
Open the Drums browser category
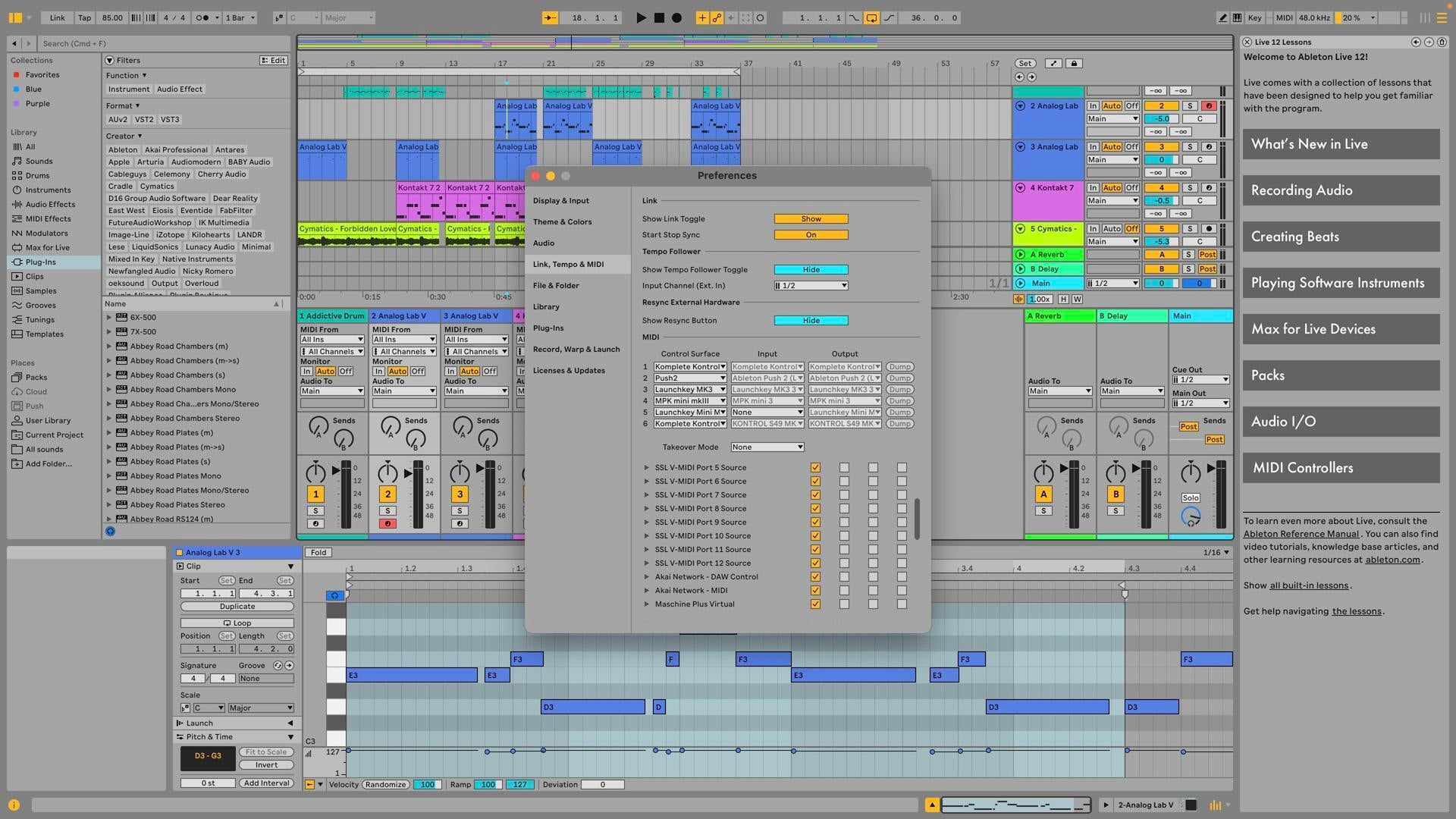pyautogui.click(x=35, y=175)
